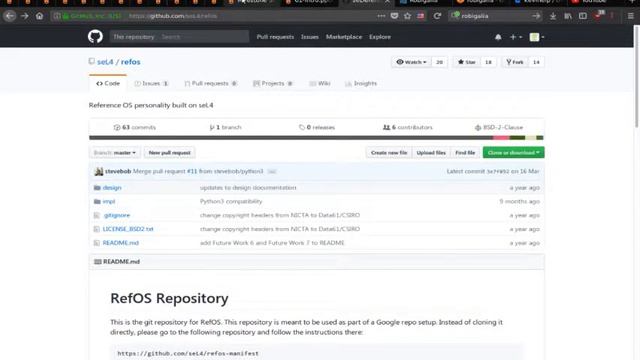Viewport: 640px width, 360px height.
Task: Open the plus create-new dropdown
Action: pos(516,37)
